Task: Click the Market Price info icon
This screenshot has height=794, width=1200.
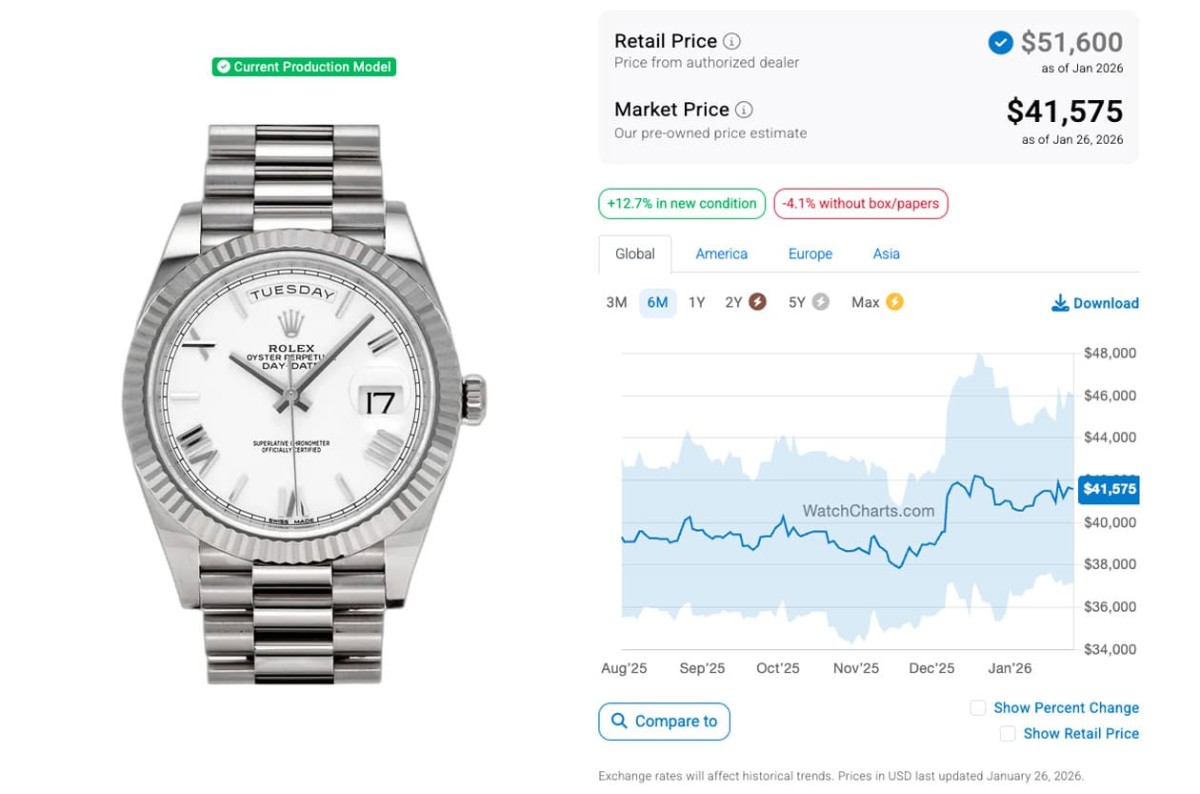Action: (x=744, y=110)
